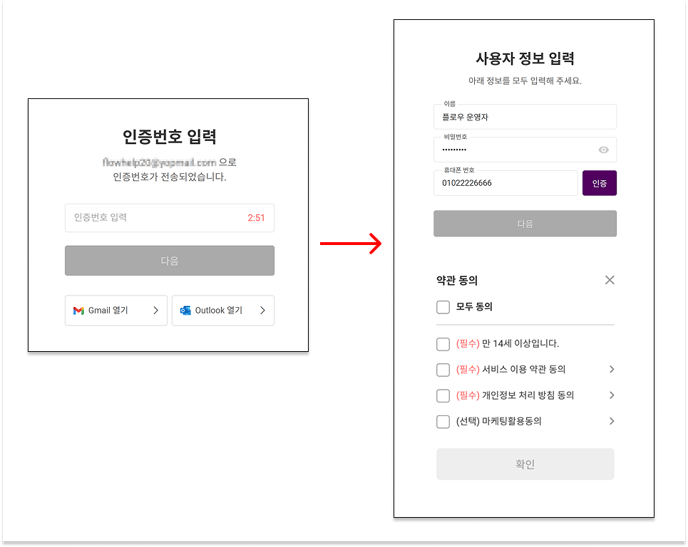Check 개인정보 처리 방침 동의 checkbox
The height and width of the screenshot is (547, 688).
(x=443, y=396)
